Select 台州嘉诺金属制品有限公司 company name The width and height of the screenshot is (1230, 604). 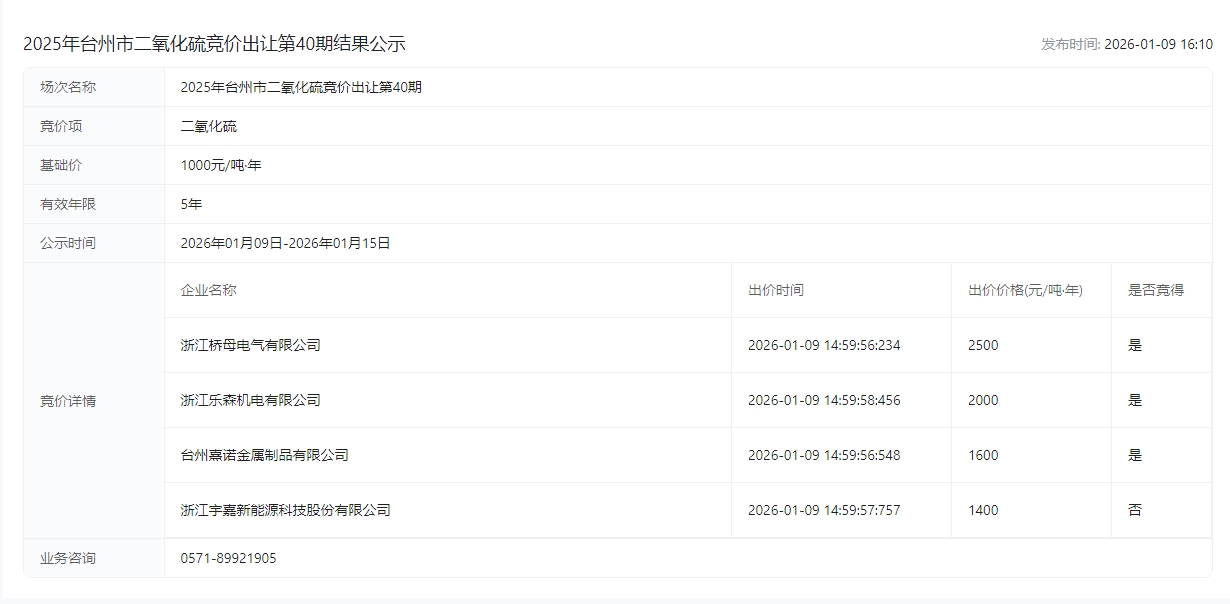(x=264, y=455)
